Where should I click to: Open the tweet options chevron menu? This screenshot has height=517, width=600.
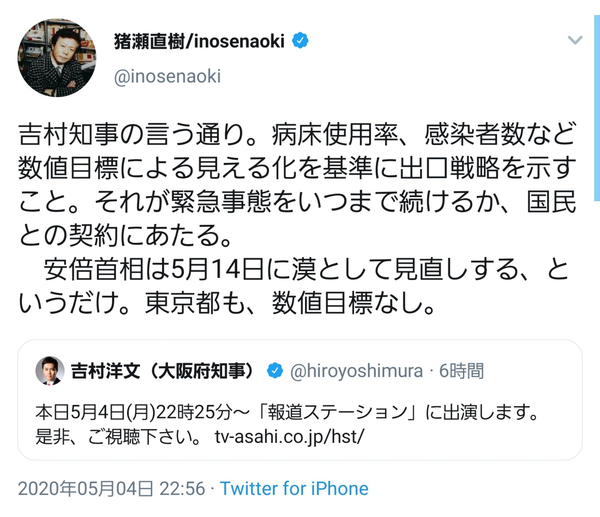575,41
